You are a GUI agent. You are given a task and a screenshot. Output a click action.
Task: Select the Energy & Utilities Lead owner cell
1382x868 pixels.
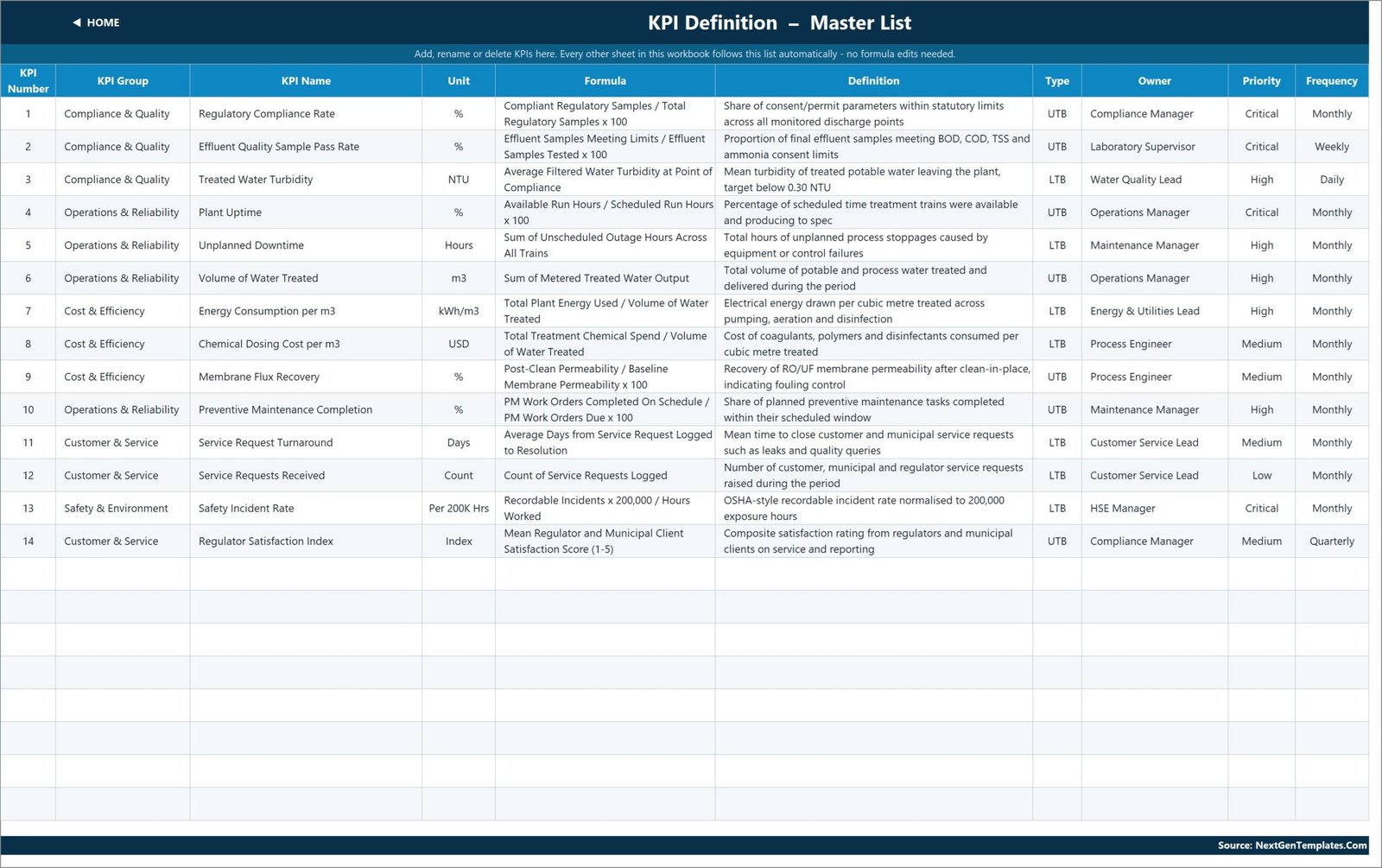point(1155,311)
